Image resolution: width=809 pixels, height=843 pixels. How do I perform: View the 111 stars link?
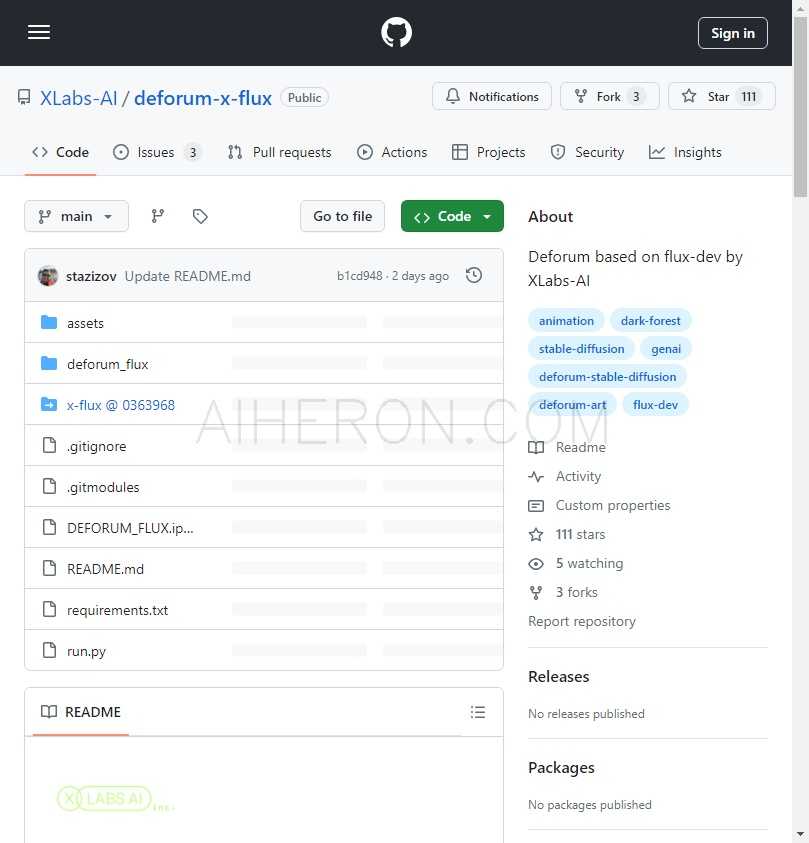pos(567,534)
